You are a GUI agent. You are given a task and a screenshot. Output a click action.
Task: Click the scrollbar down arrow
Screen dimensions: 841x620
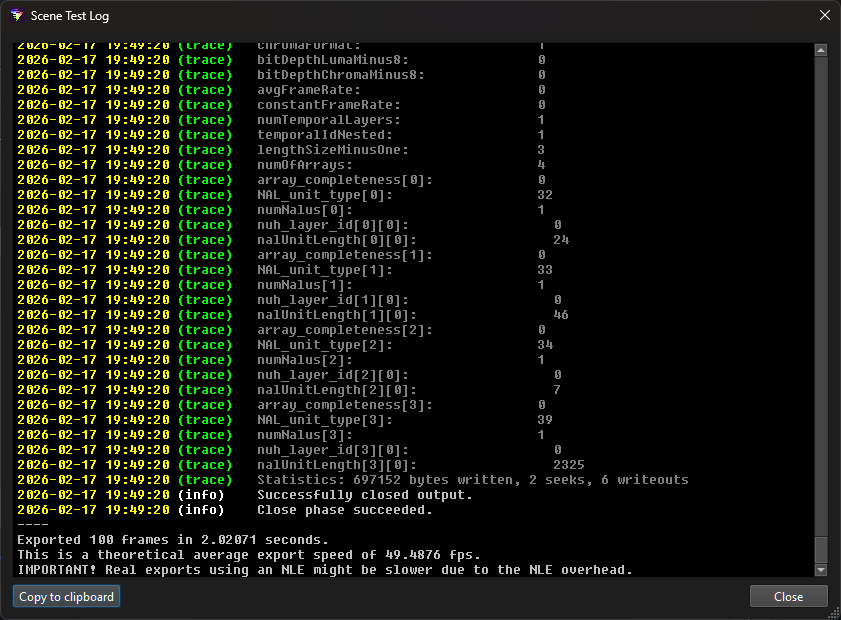point(821,570)
